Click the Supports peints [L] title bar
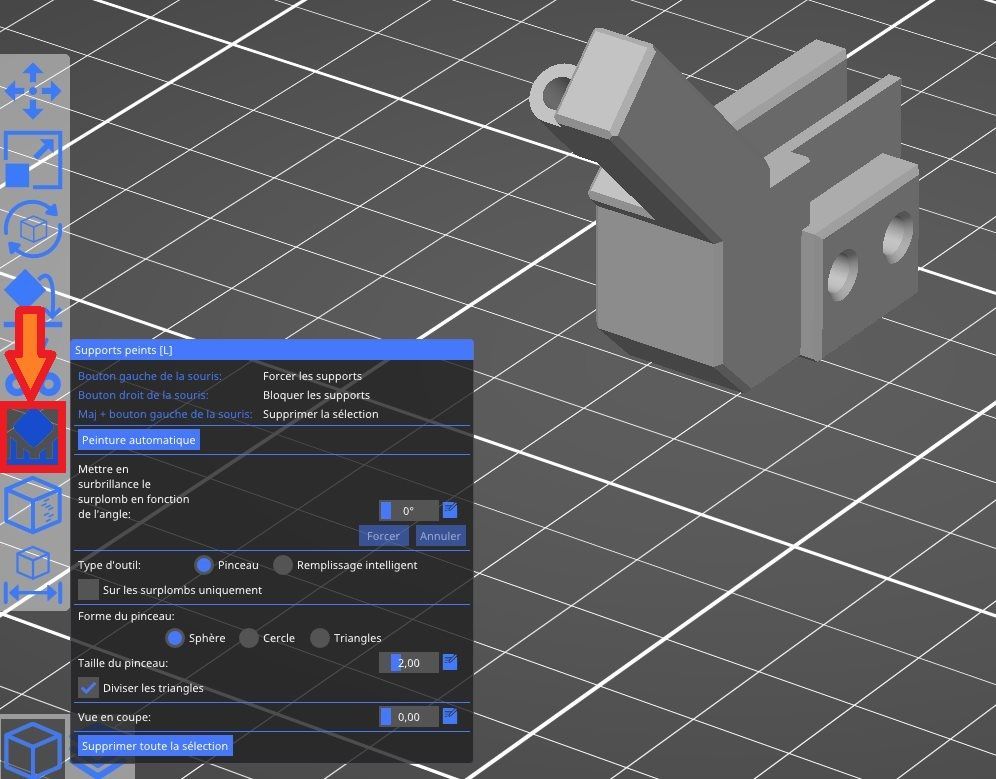 pyautogui.click(x=272, y=350)
